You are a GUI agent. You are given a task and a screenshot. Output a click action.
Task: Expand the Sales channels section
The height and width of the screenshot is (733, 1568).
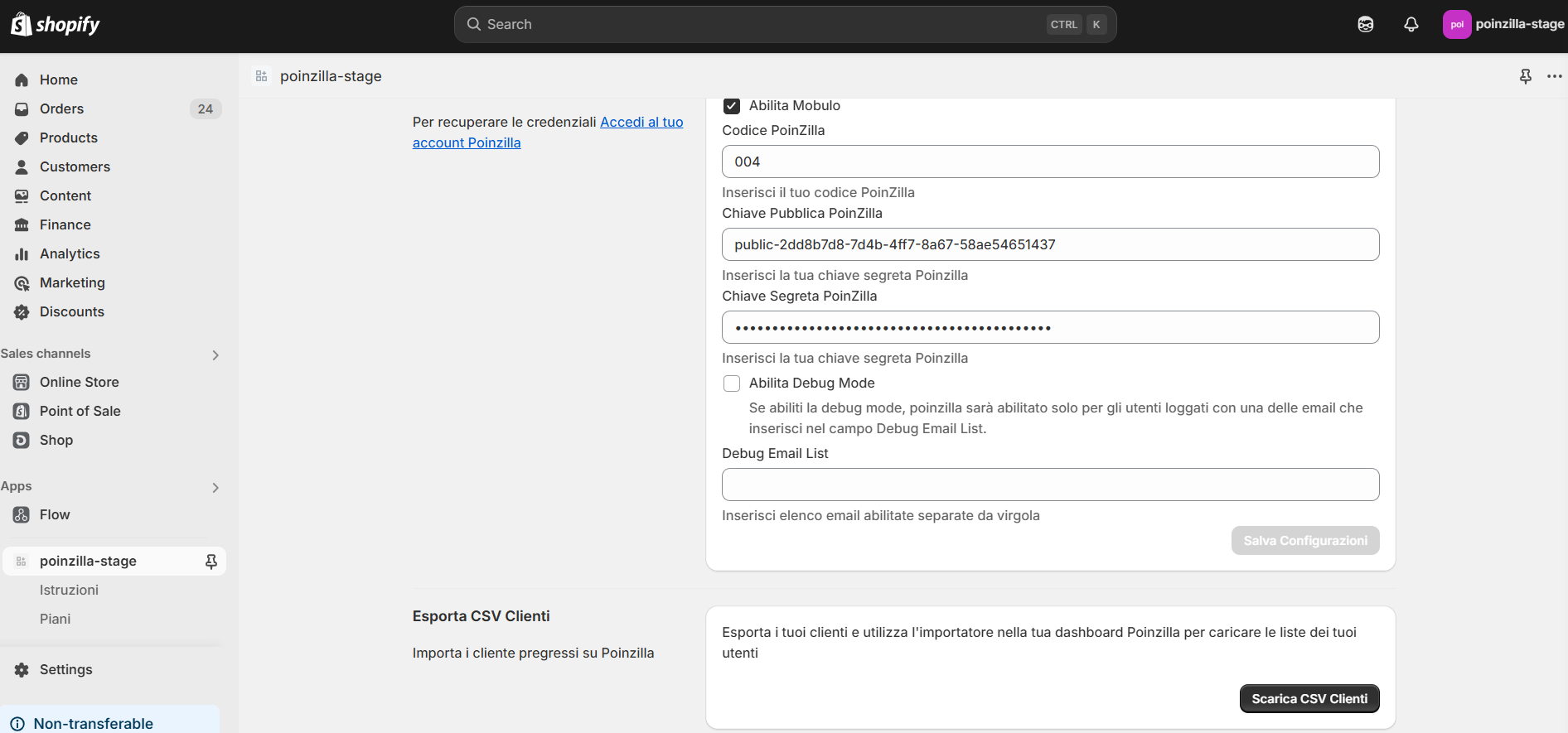(x=215, y=355)
